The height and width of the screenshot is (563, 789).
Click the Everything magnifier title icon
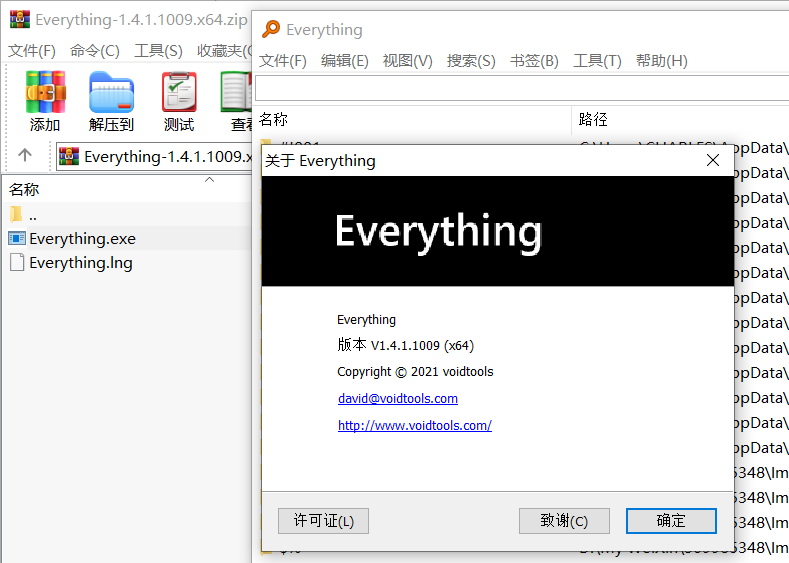click(x=271, y=29)
